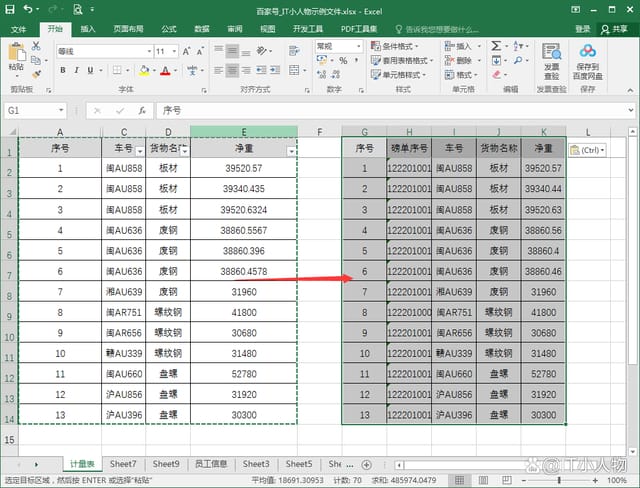Viewport: 640px width, 488px height.
Task: Click the Fill down icon in editing group
Action: click(496, 61)
